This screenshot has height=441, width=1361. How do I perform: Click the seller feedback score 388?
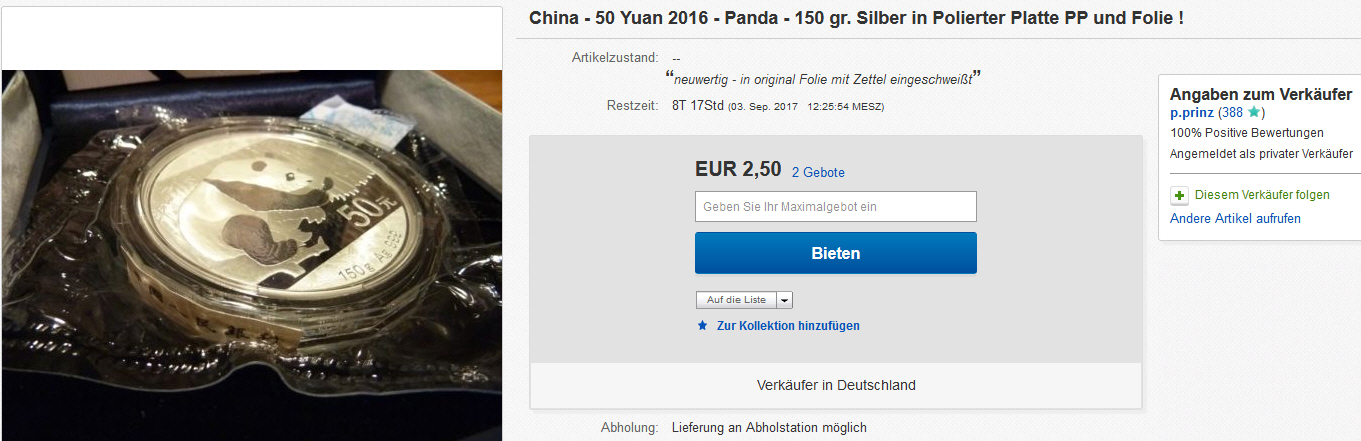(x=1234, y=113)
